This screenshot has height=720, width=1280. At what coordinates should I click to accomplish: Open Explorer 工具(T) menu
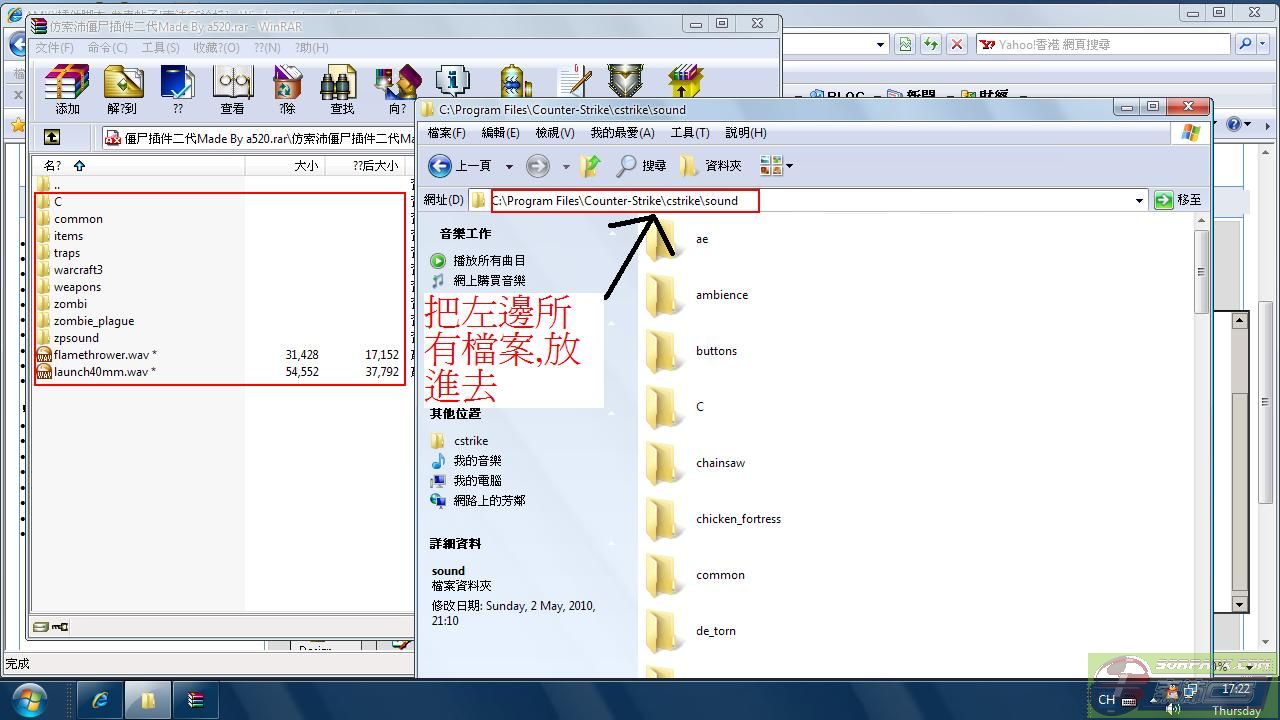(689, 133)
